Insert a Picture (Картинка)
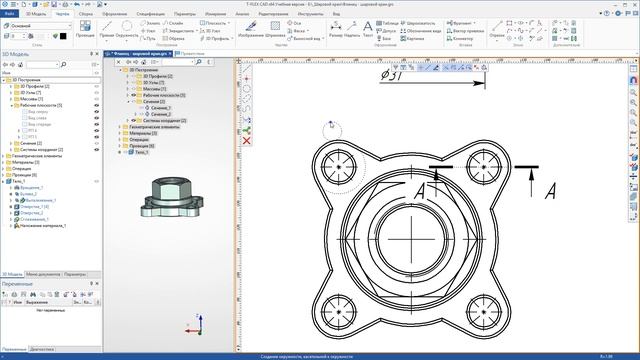 pos(412,38)
